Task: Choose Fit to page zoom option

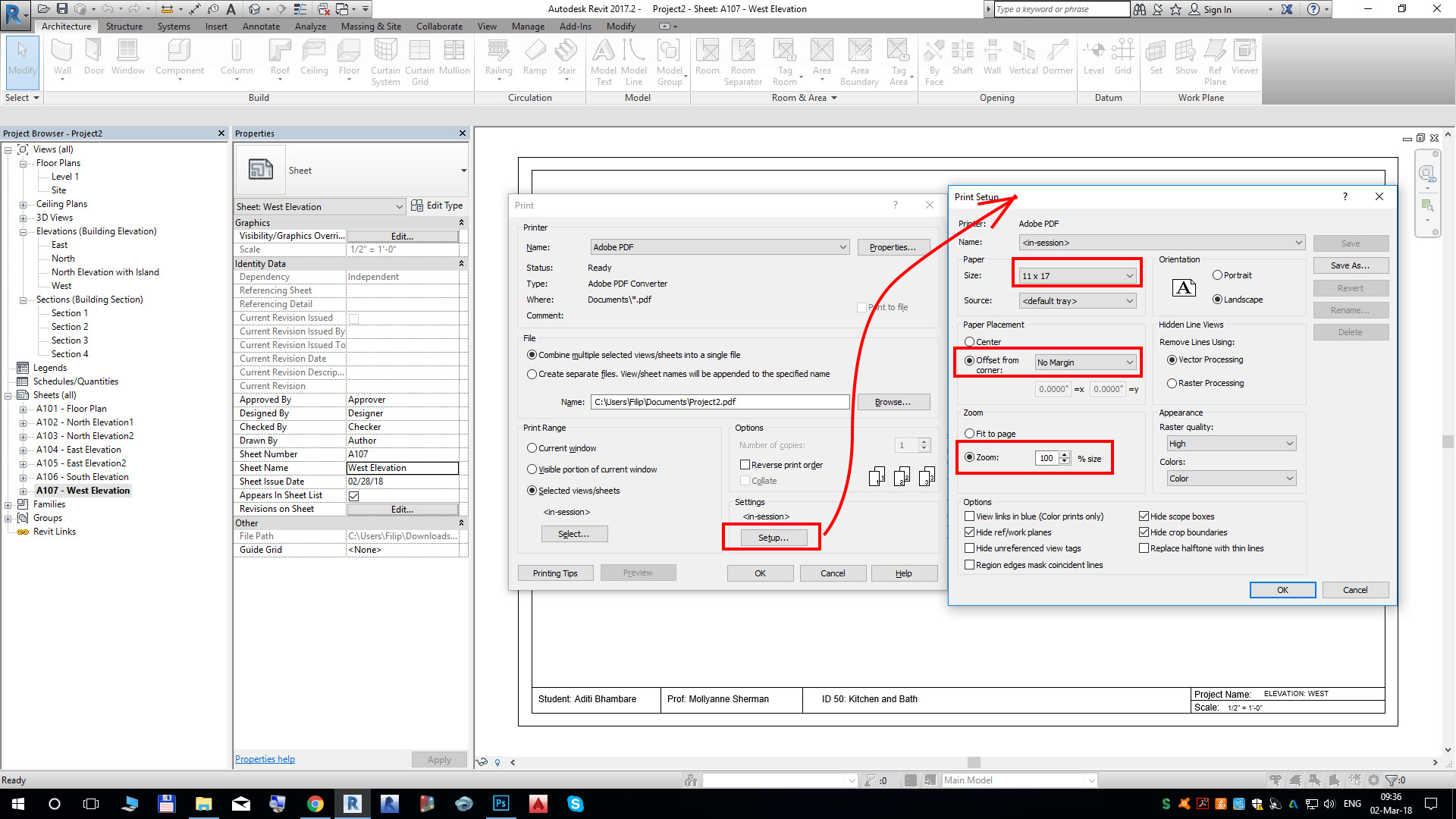Action: pos(970,434)
